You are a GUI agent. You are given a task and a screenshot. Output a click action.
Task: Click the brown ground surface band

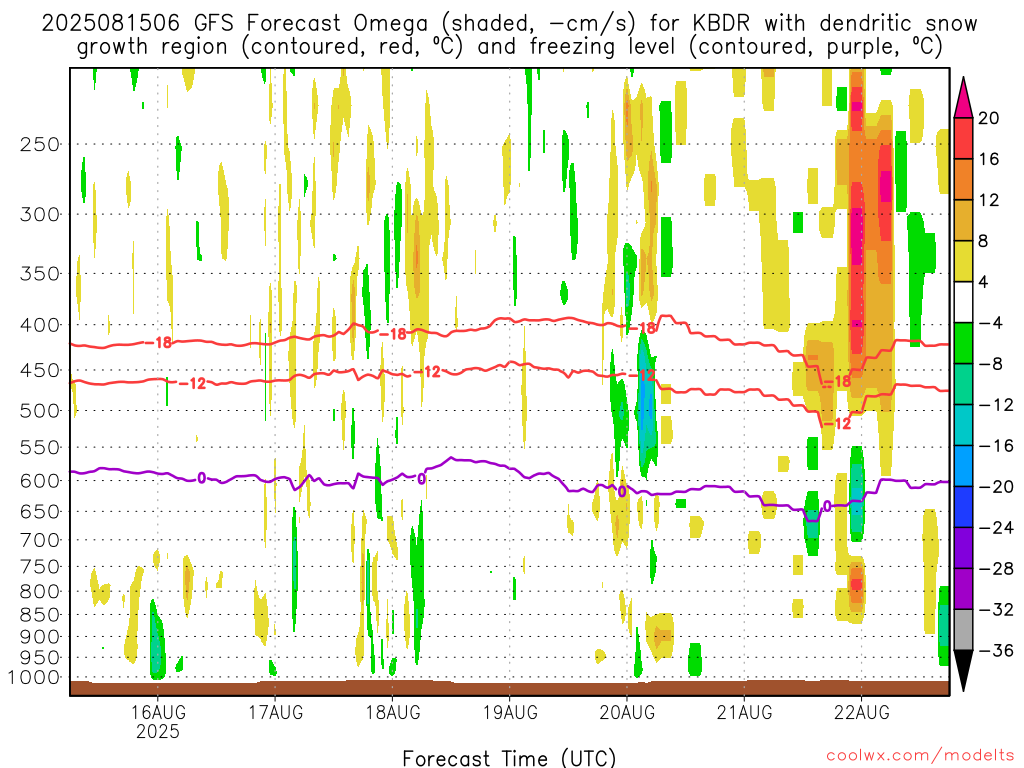[x=509, y=688]
